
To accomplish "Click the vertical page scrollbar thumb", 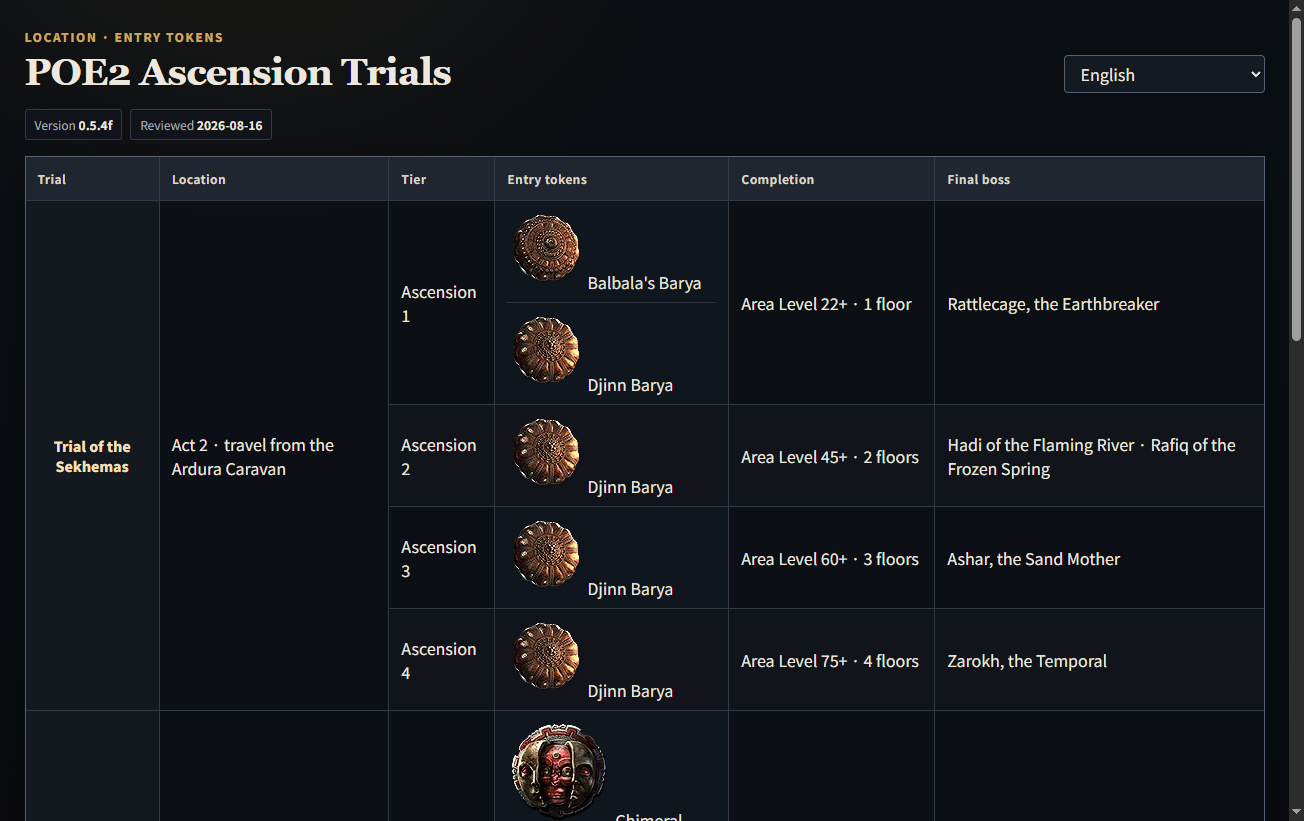I will [1296, 180].
